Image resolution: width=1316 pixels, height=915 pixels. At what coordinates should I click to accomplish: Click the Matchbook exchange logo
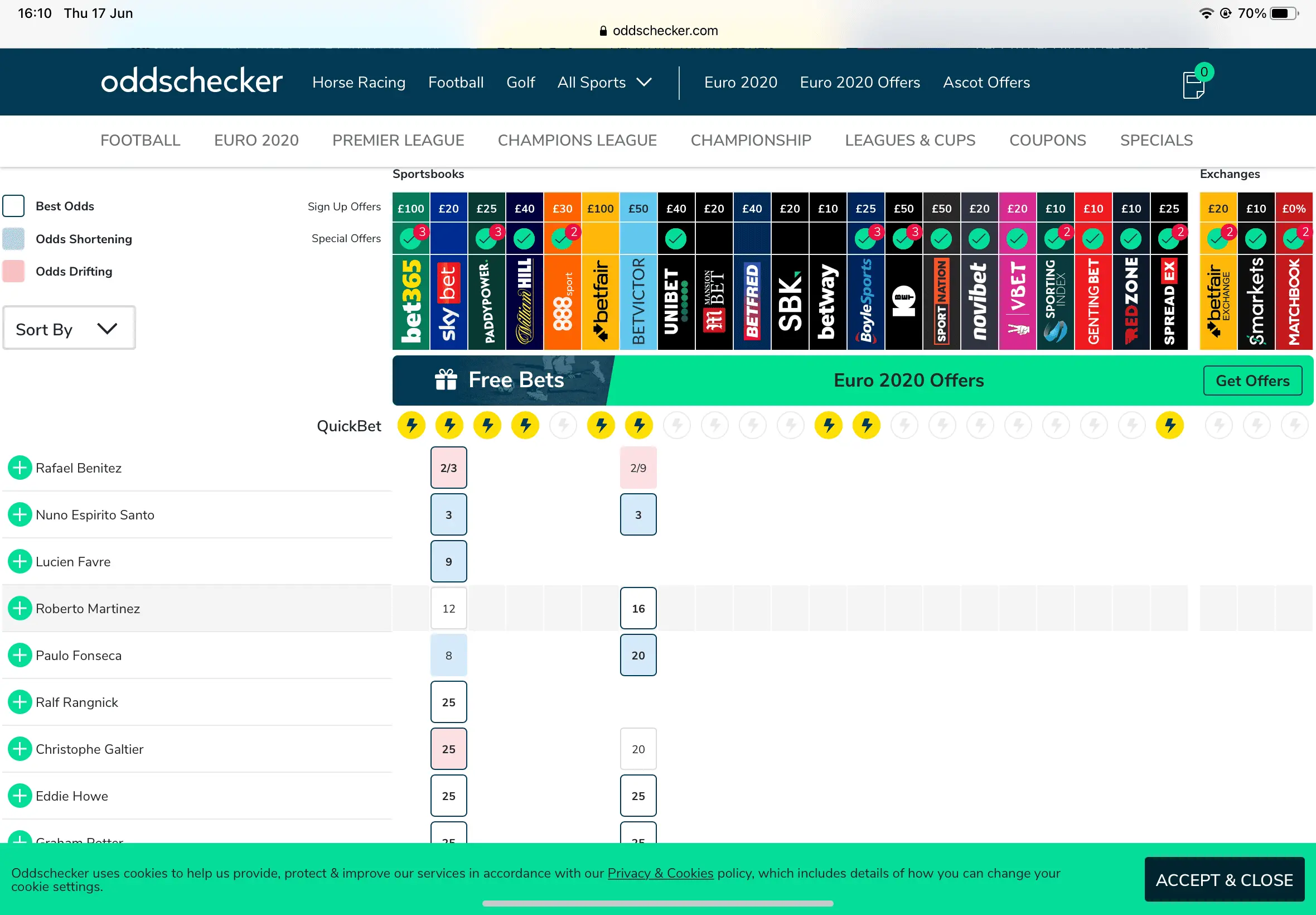coord(1294,302)
